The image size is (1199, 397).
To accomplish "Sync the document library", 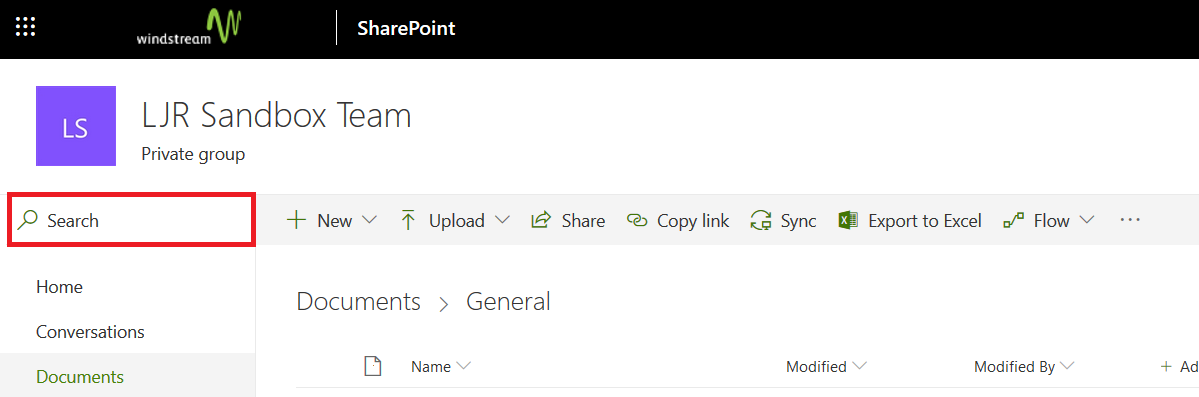I will pyautogui.click(x=783, y=221).
